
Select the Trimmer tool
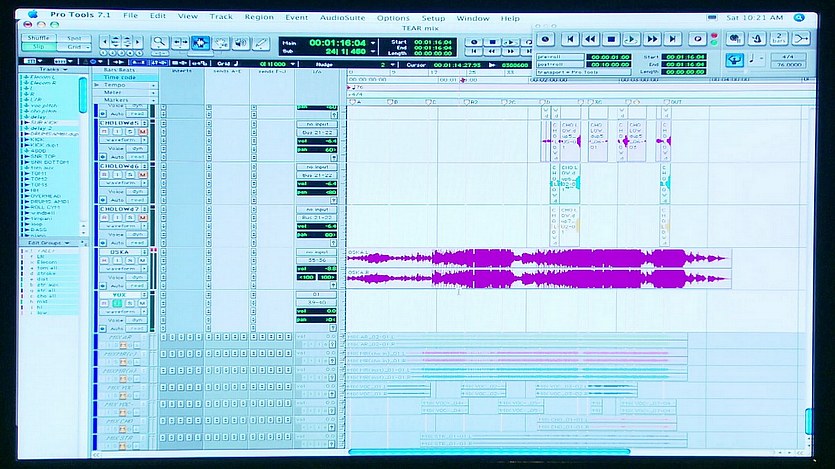tap(179, 43)
